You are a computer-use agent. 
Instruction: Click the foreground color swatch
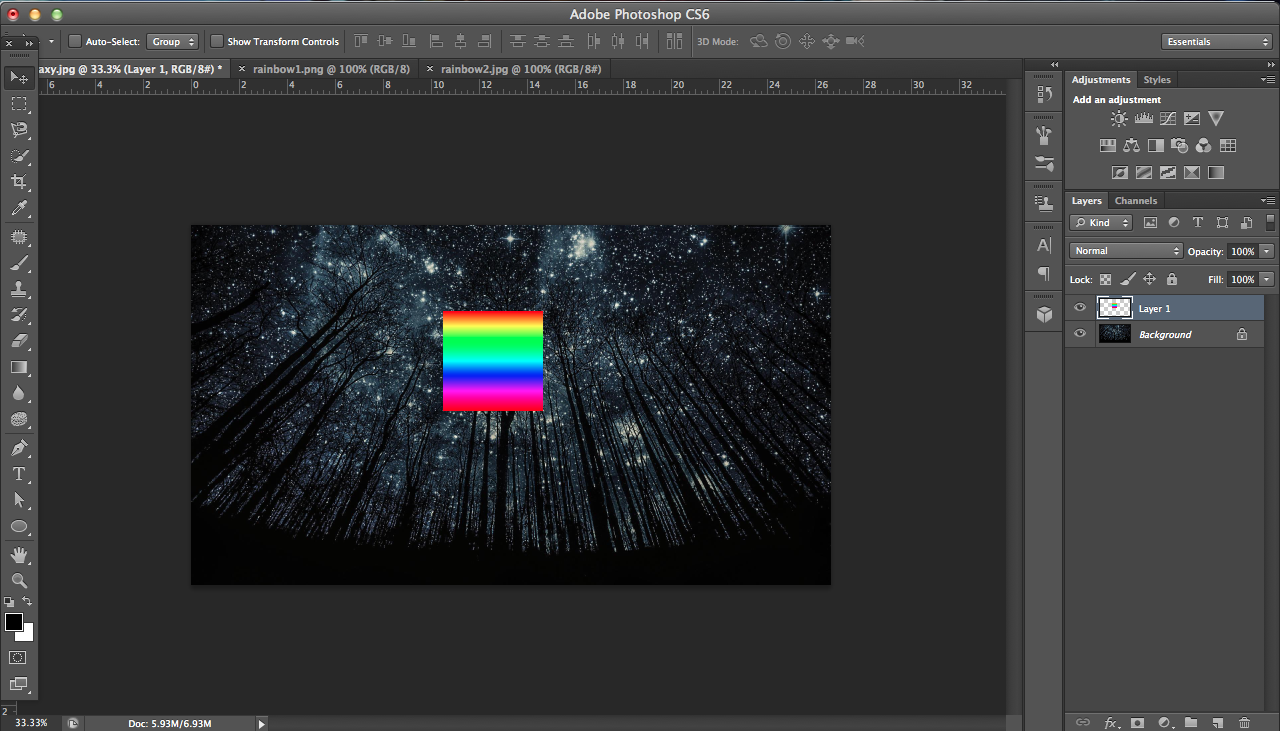(13, 622)
